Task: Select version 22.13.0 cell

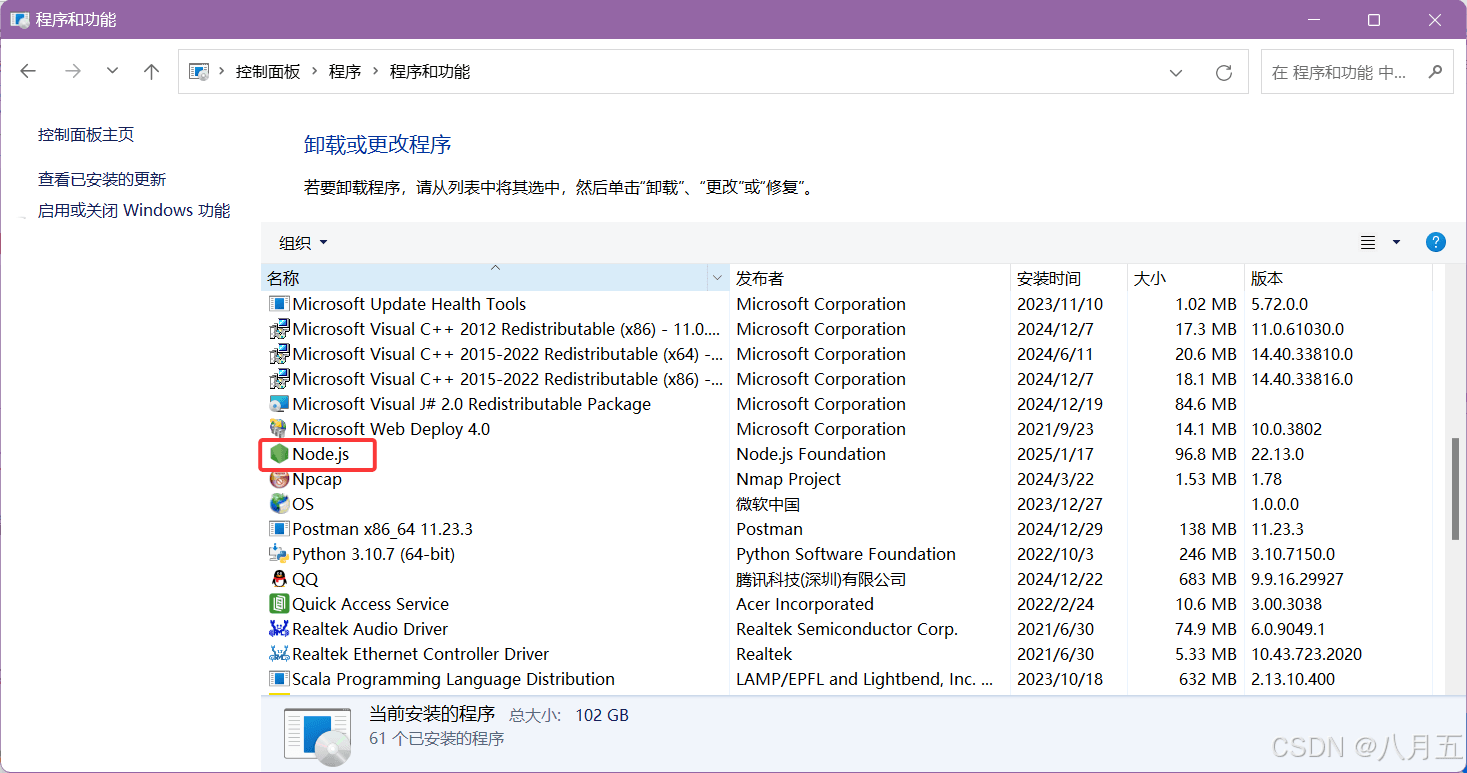Action: pos(1278,454)
